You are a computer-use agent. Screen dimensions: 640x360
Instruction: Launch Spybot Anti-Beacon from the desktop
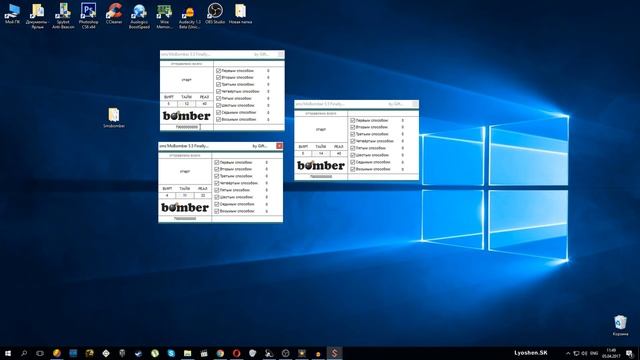click(x=63, y=16)
